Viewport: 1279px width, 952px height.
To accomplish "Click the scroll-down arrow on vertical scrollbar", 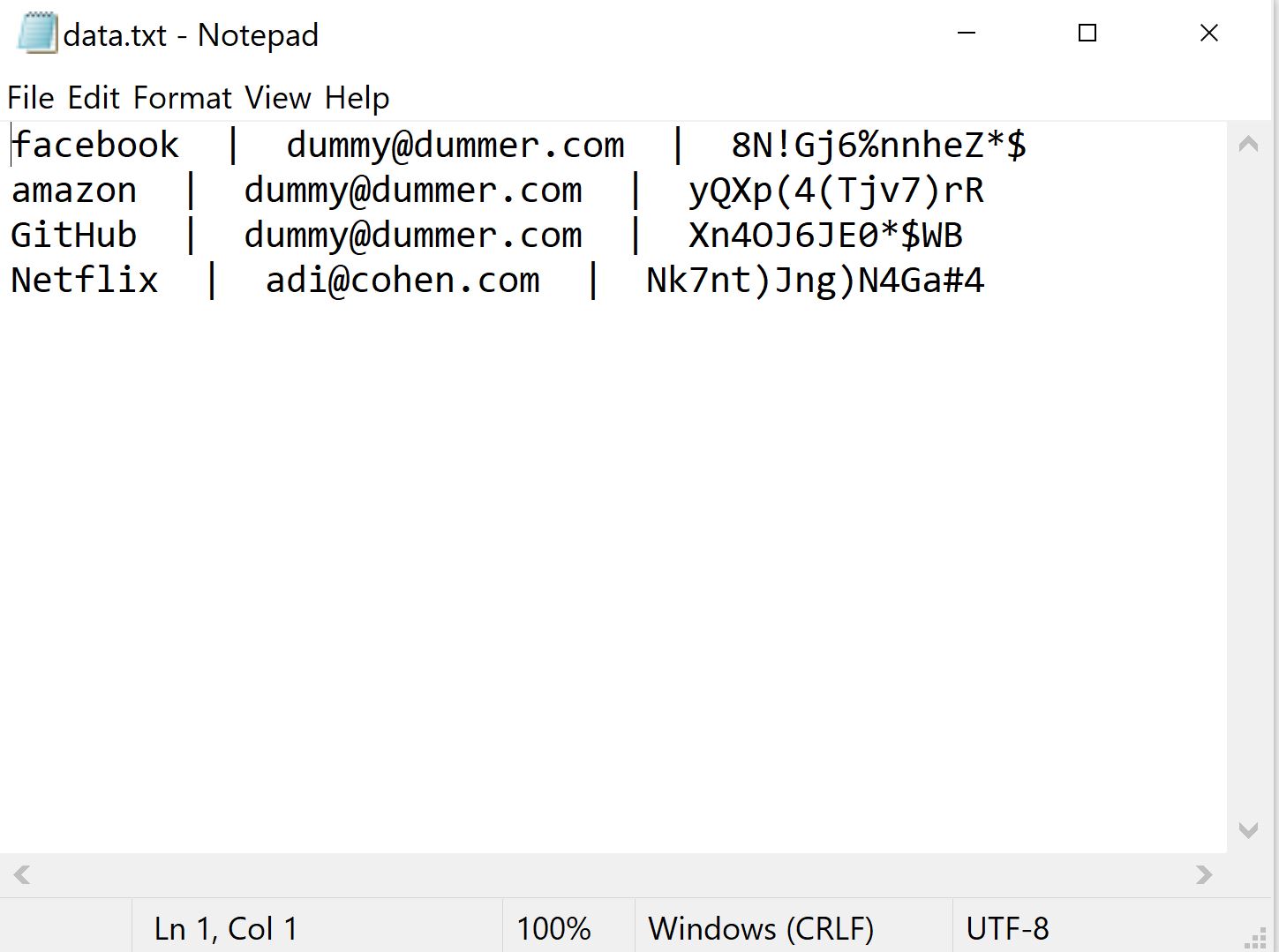I will (1248, 830).
